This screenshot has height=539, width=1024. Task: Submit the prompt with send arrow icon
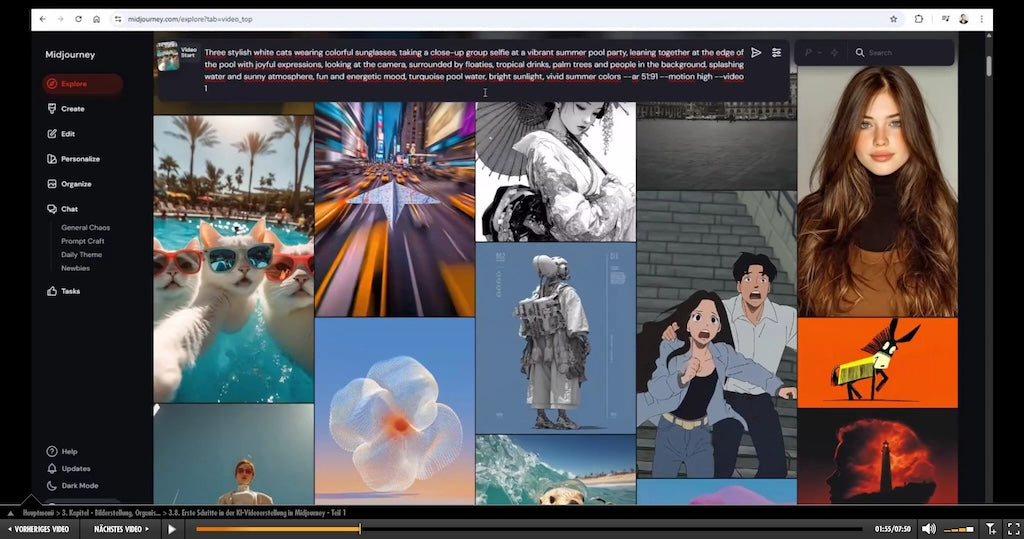pyautogui.click(x=756, y=53)
